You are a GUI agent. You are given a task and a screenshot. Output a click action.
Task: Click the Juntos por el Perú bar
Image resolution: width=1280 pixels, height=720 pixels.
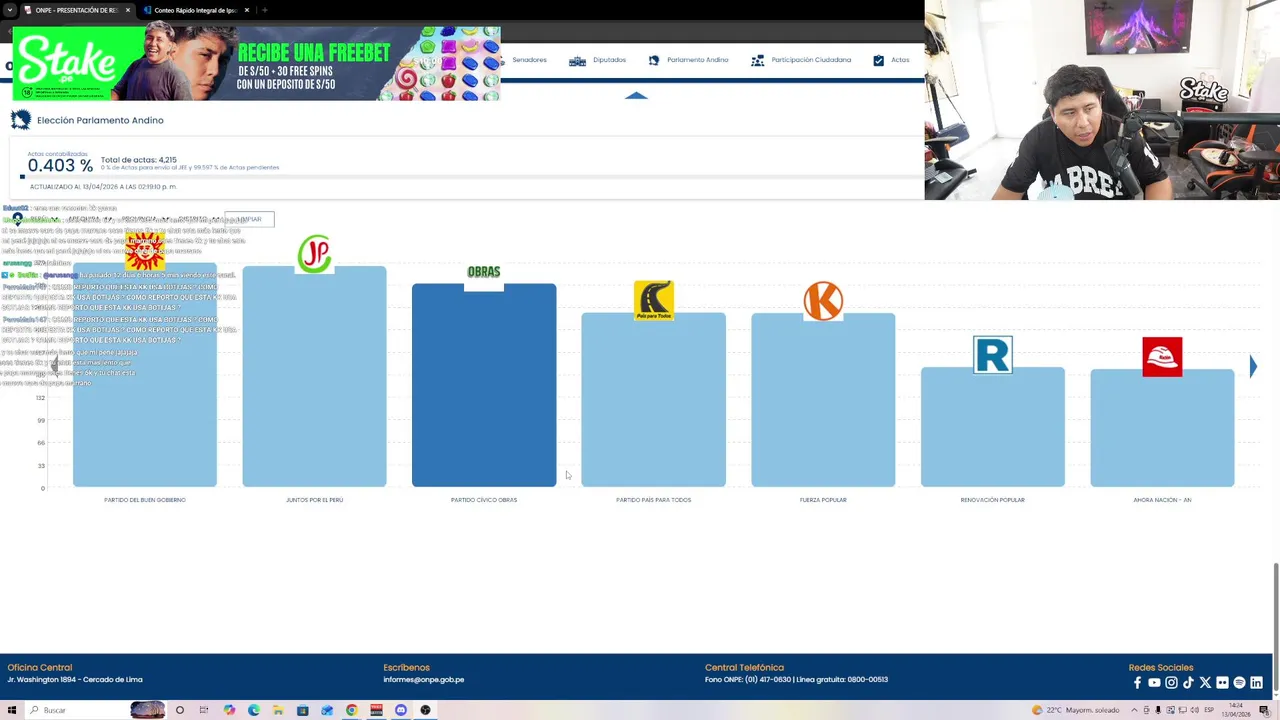tap(314, 377)
